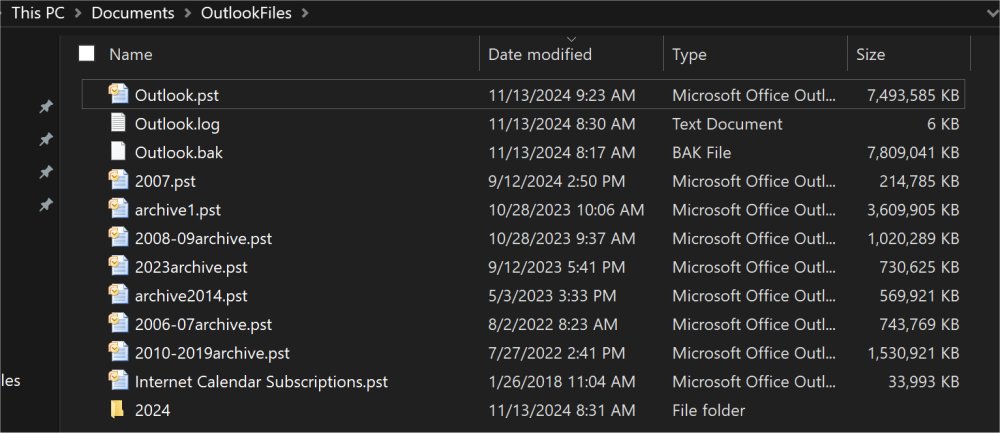The width and height of the screenshot is (1000, 433).
Task: Select the 2024 folder name
Action: [x=152, y=410]
